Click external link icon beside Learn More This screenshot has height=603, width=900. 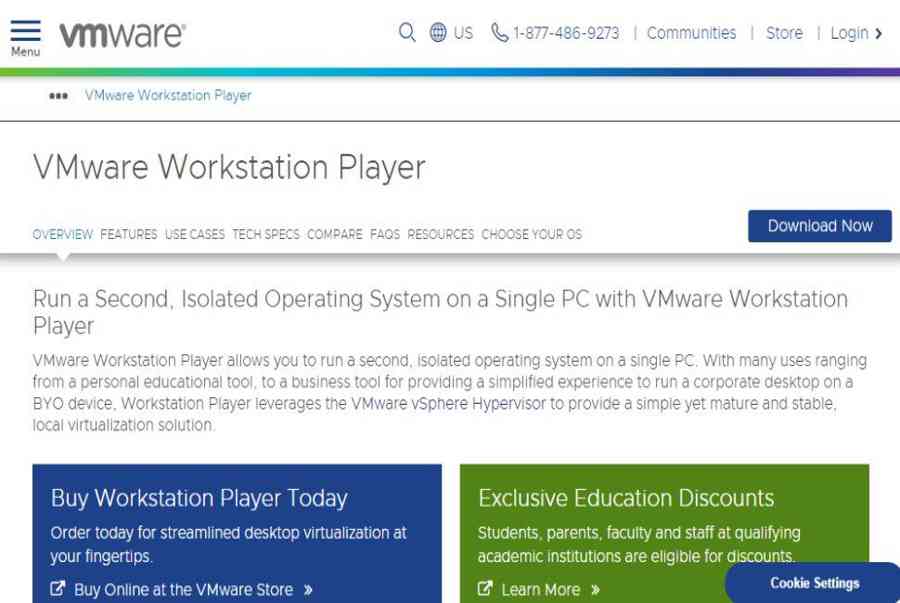485,588
